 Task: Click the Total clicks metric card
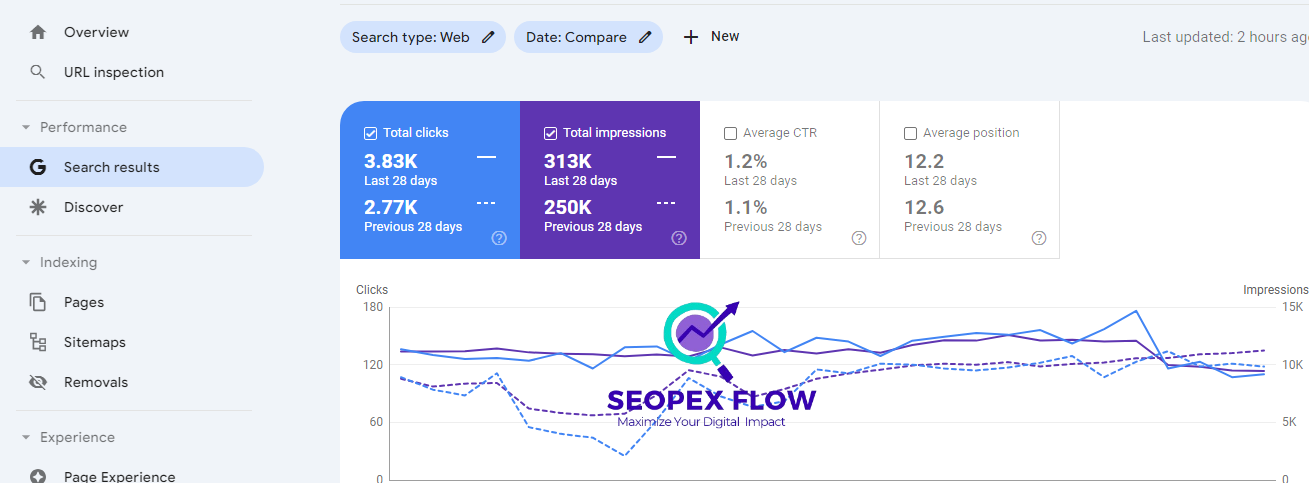click(x=430, y=179)
